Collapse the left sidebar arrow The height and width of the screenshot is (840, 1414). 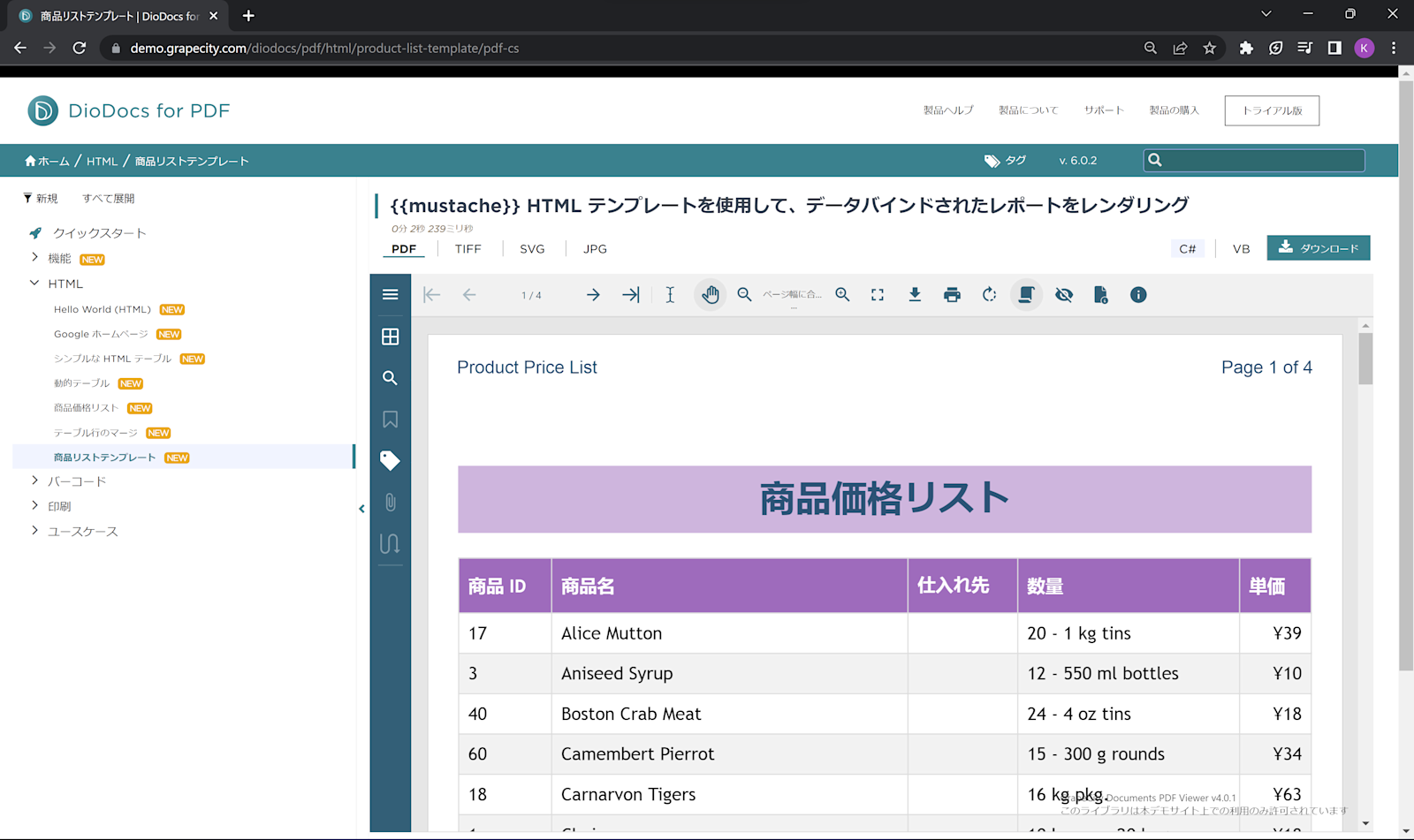(361, 509)
